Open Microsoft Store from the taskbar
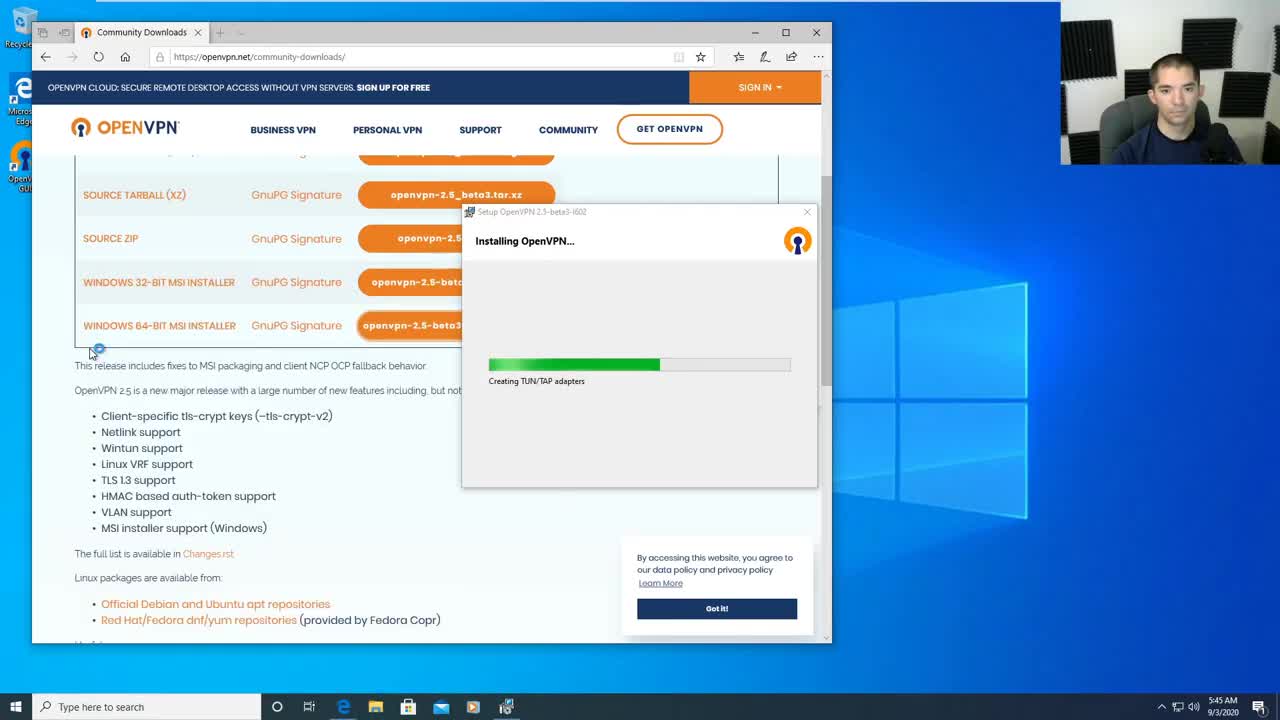The image size is (1280, 720). pyautogui.click(x=408, y=707)
